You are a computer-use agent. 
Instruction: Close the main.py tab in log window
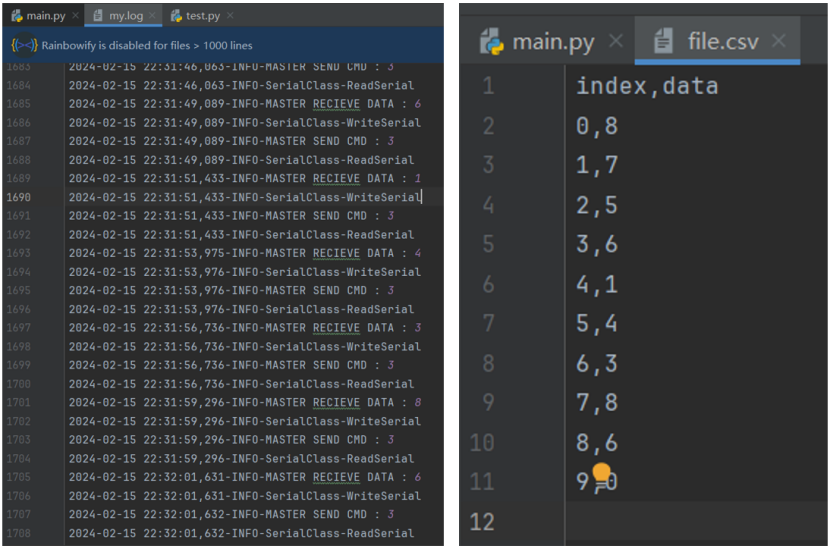(75, 16)
